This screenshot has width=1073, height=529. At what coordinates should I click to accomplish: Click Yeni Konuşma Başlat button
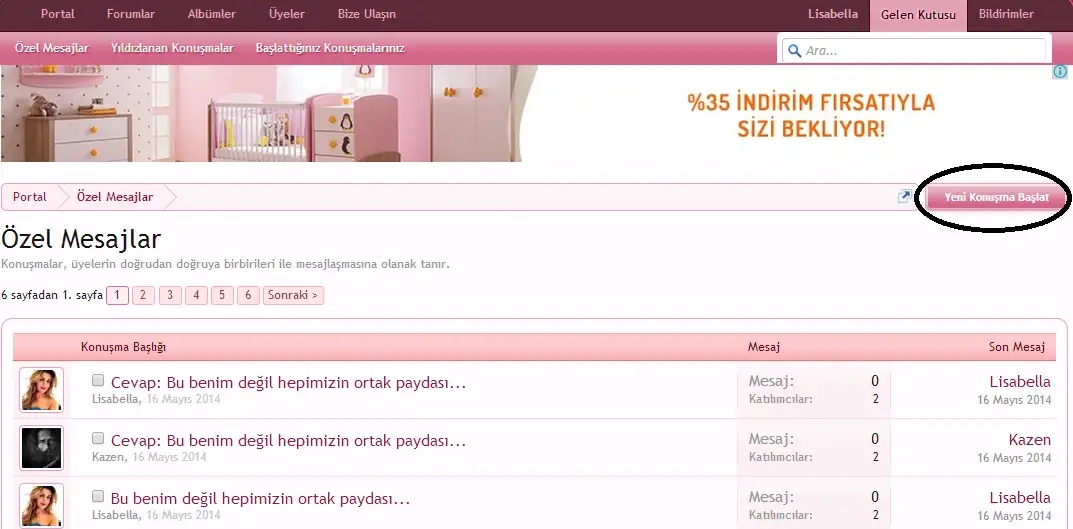tap(996, 197)
